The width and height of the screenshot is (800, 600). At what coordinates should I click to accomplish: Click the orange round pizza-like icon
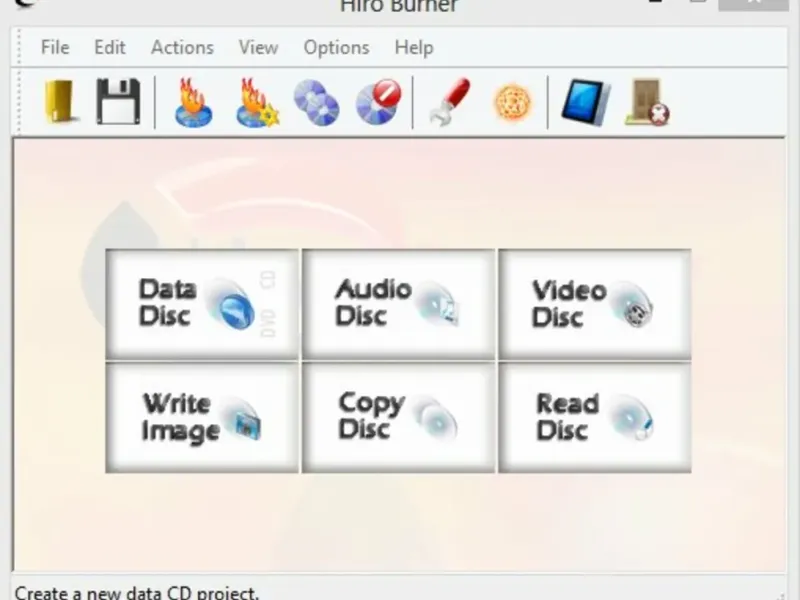pyautogui.click(x=513, y=103)
